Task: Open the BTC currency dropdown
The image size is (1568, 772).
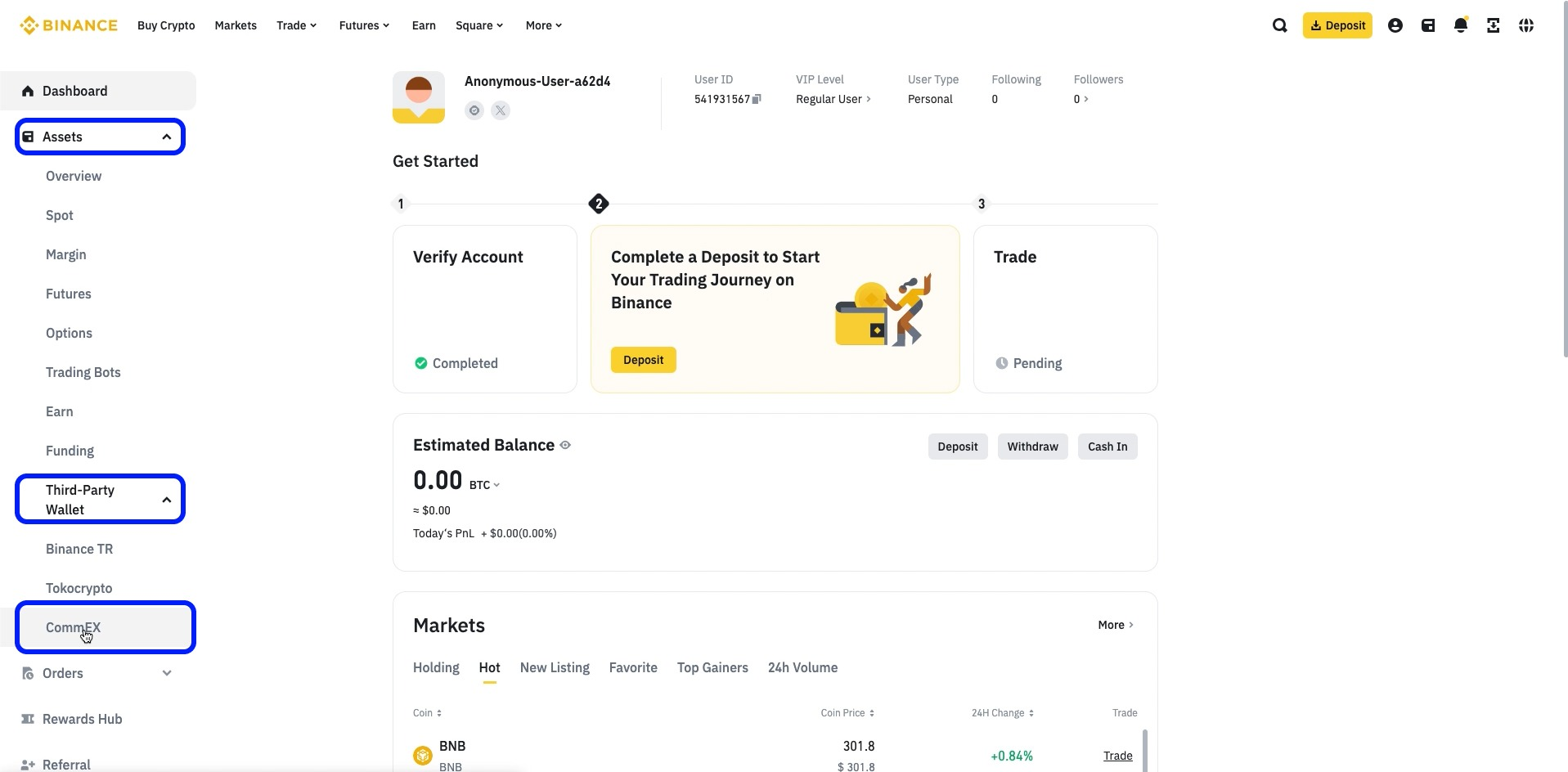Action: (x=484, y=485)
